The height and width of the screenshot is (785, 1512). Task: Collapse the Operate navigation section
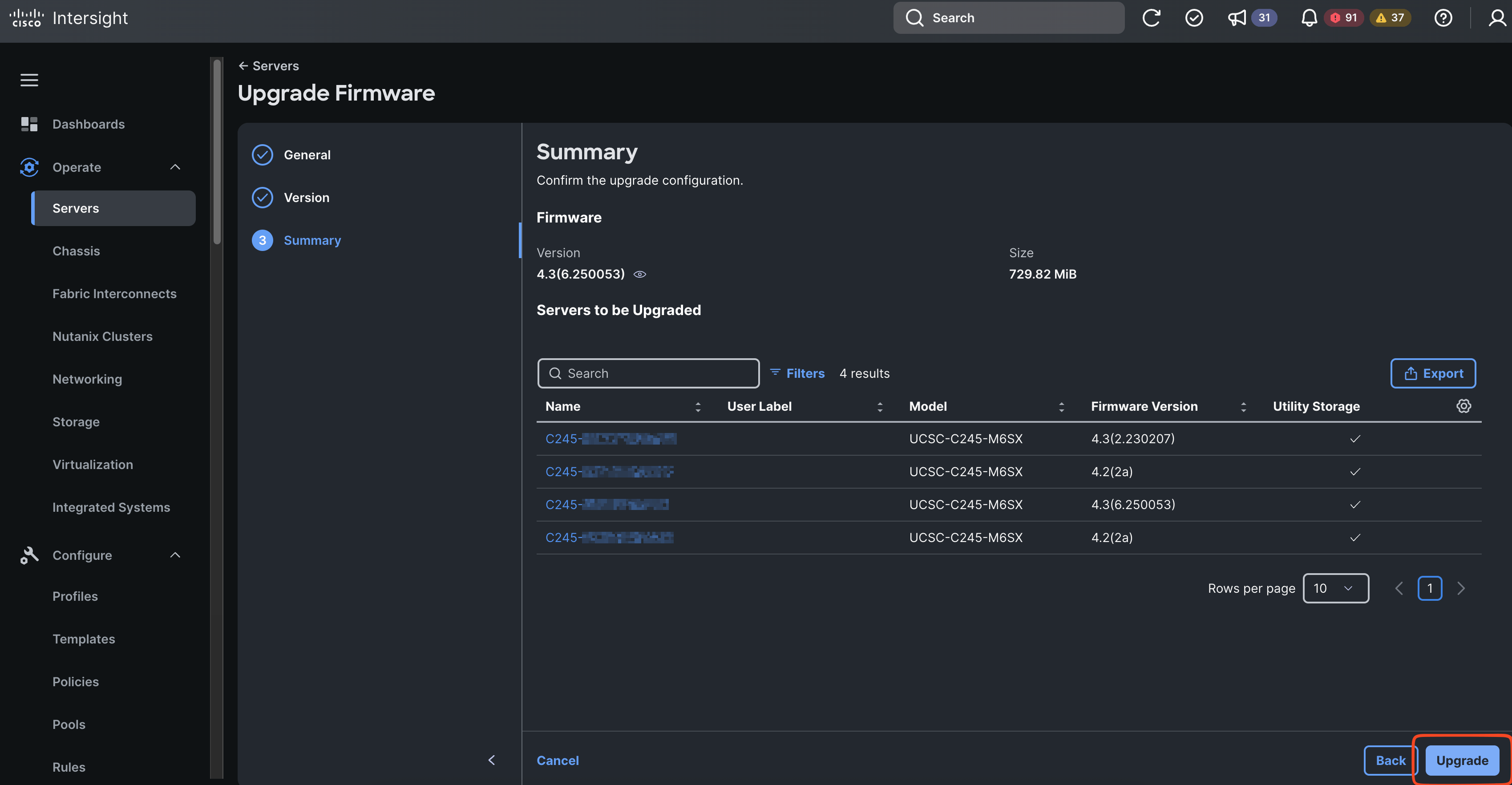(175, 167)
